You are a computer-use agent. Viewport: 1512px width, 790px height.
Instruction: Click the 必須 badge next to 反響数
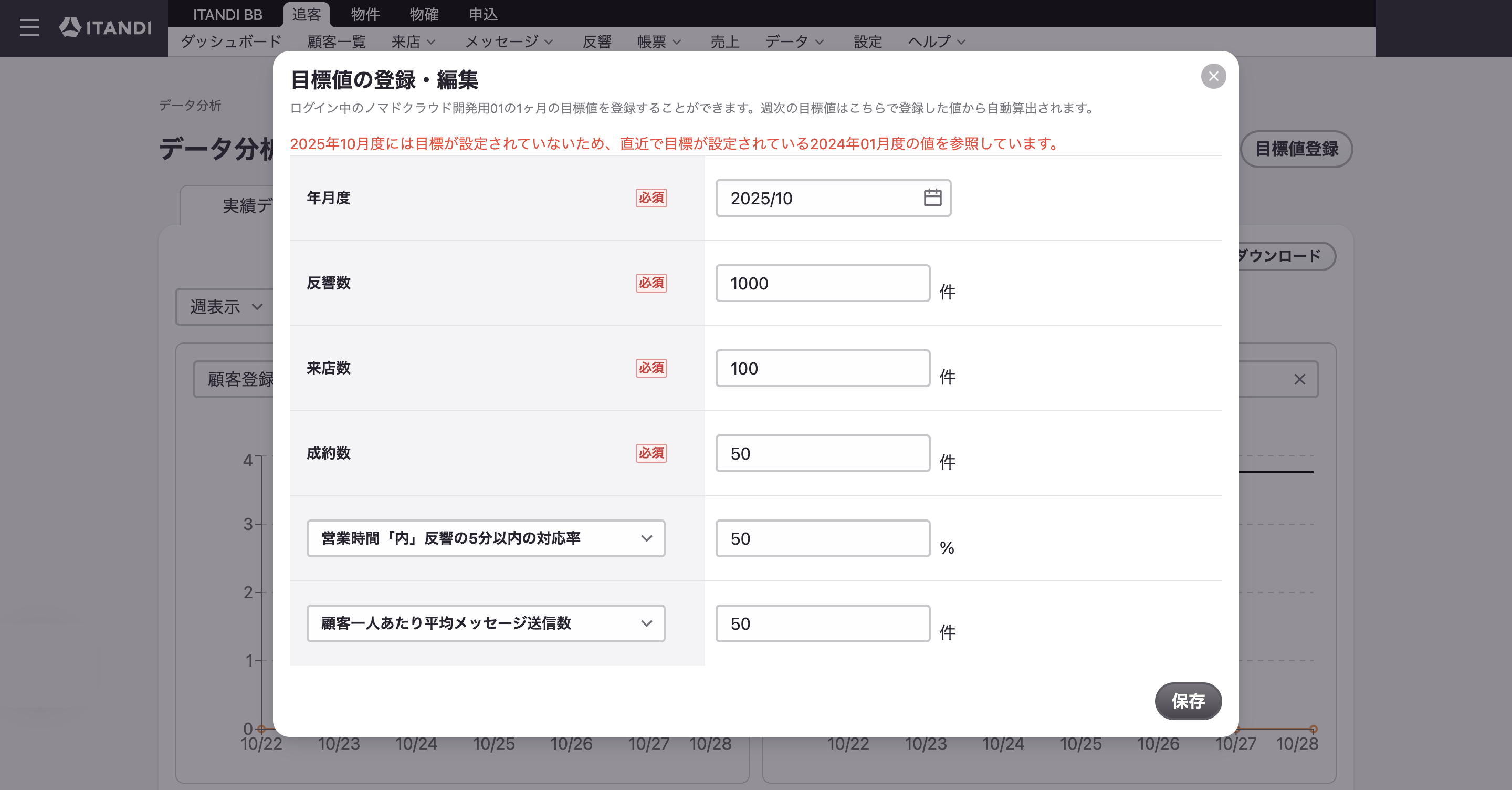click(651, 283)
